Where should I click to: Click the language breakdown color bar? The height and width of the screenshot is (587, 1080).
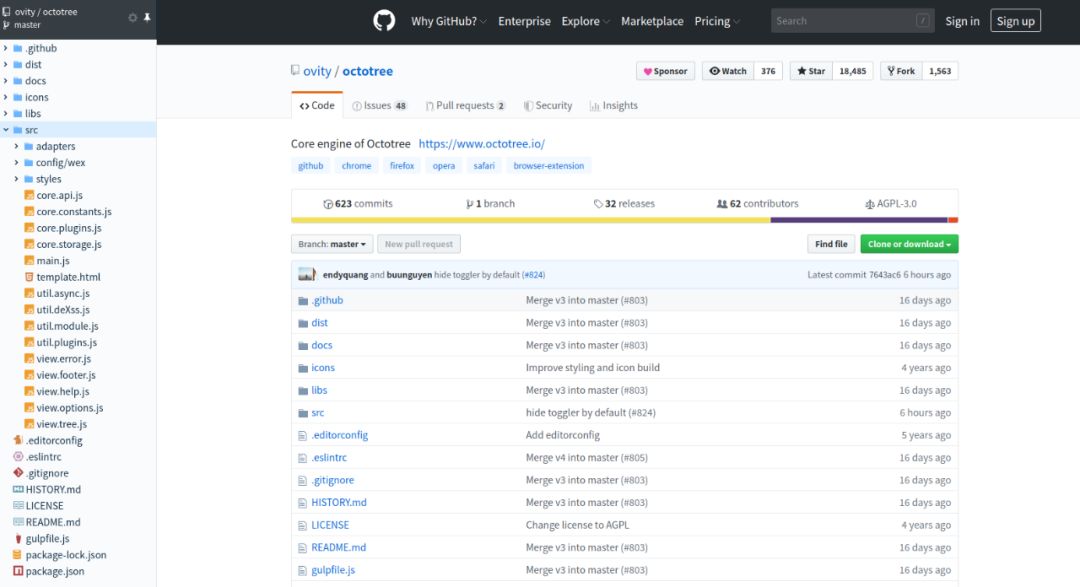(625, 220)
